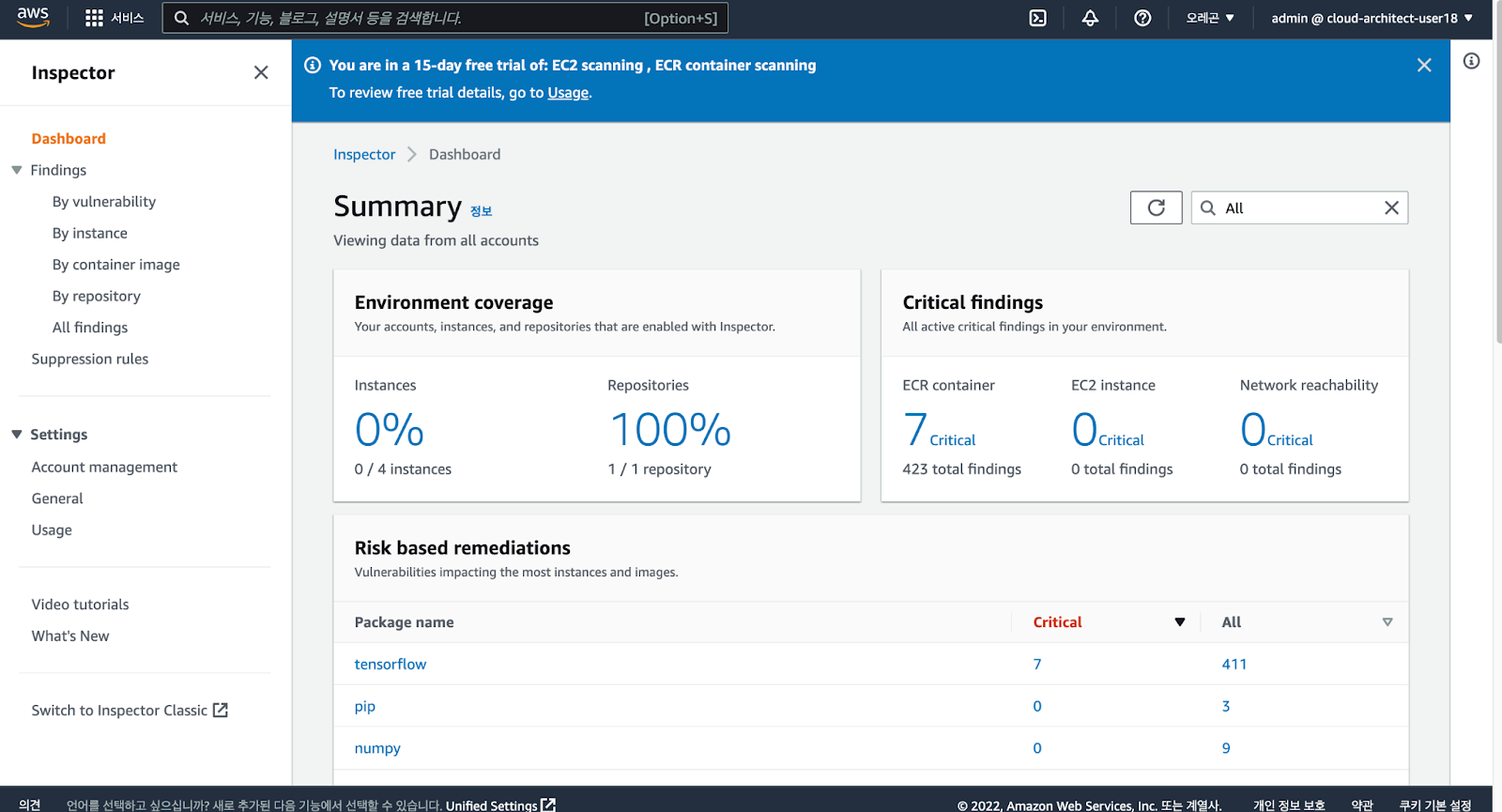Follow the Usage link in the banner

click(568, 92)
